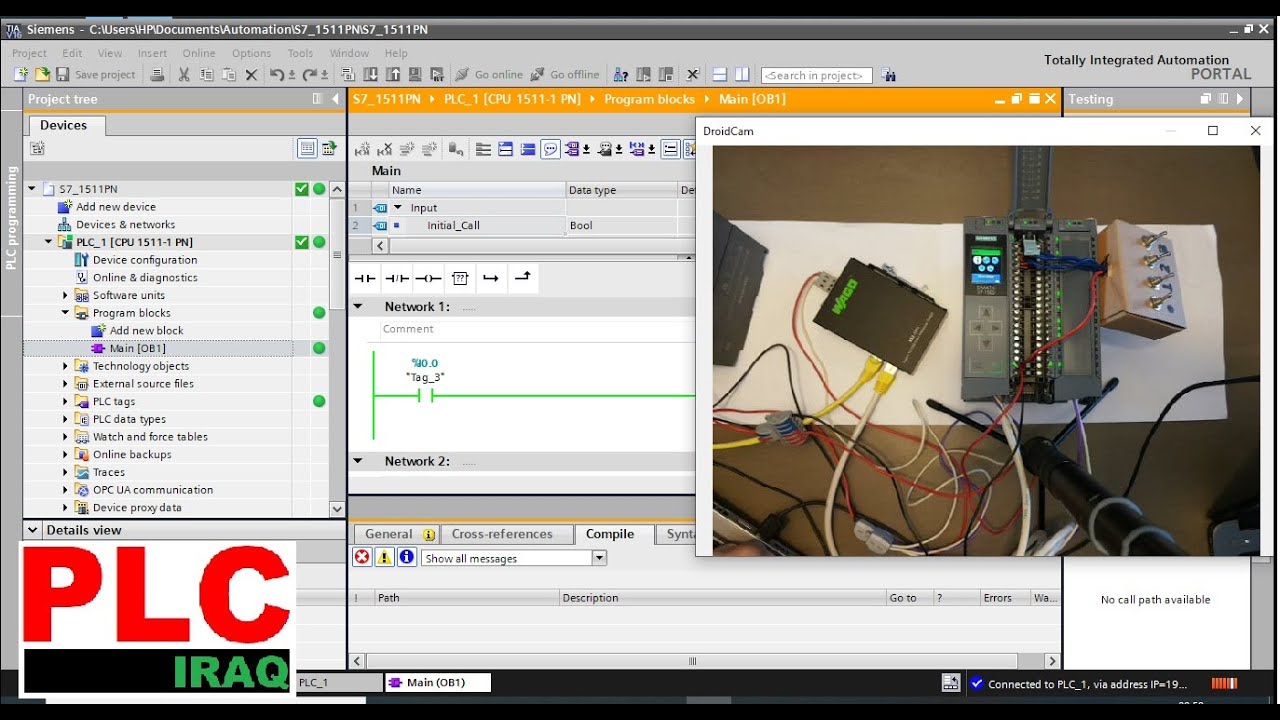This screenshot has width=1280, height=720.
Task: Select Device configuration in project tree
Action: [145, 260]
